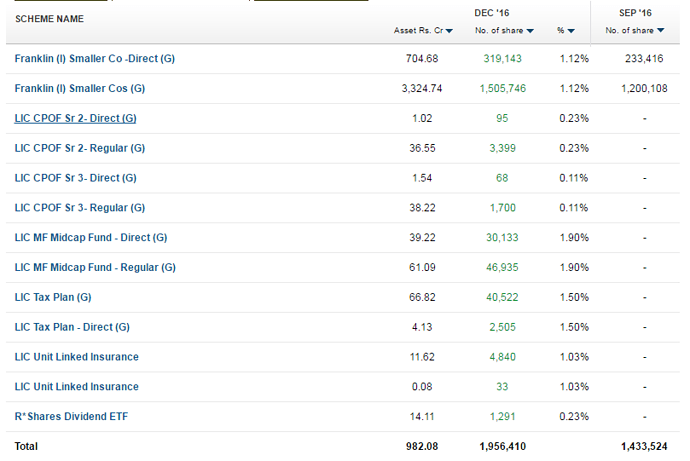This screenshot has width=690, height=461.
Task: Select share count 30,133
Action: [x=502, y=238]
